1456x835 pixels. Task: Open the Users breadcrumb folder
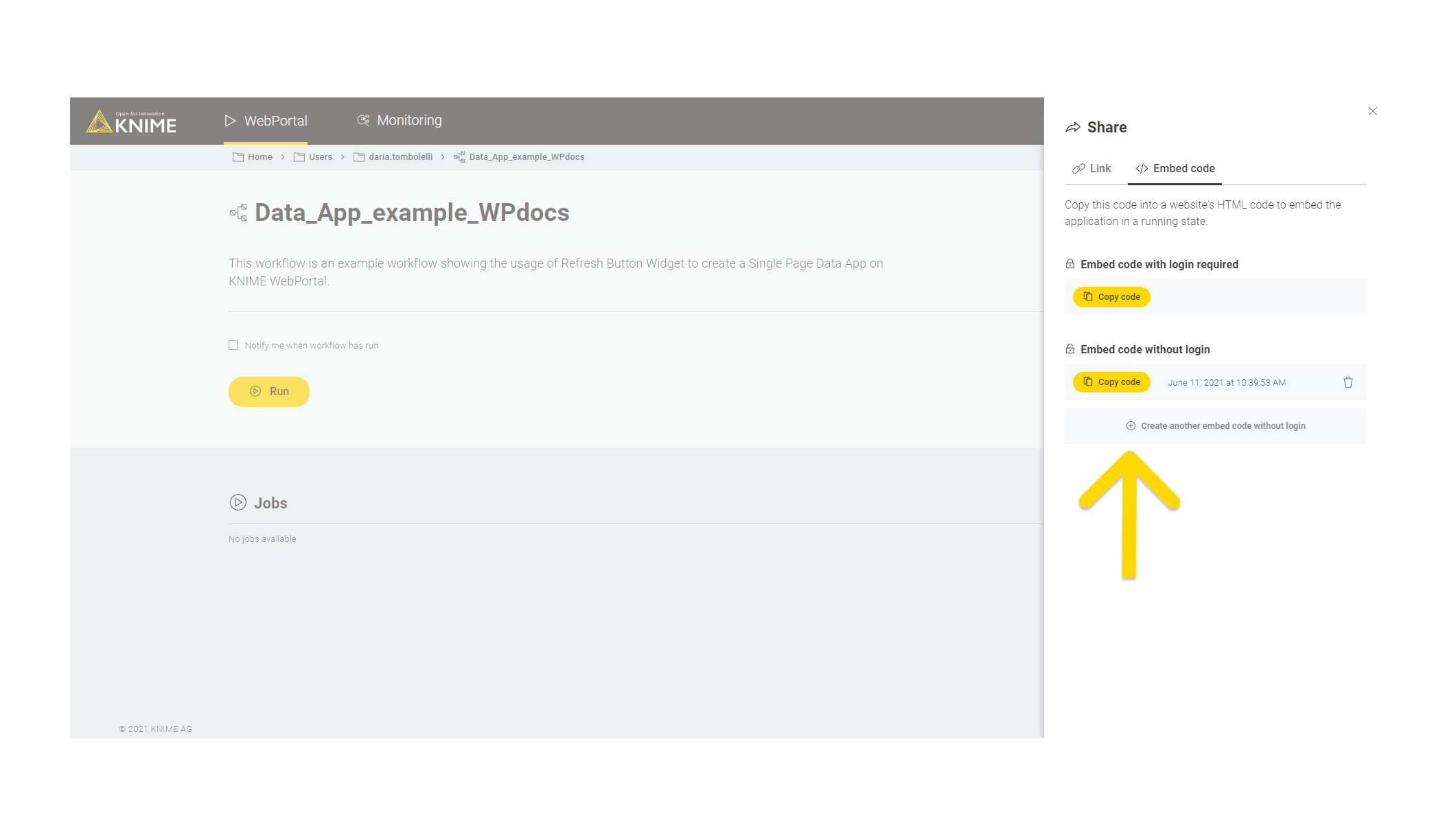point(313,157)
